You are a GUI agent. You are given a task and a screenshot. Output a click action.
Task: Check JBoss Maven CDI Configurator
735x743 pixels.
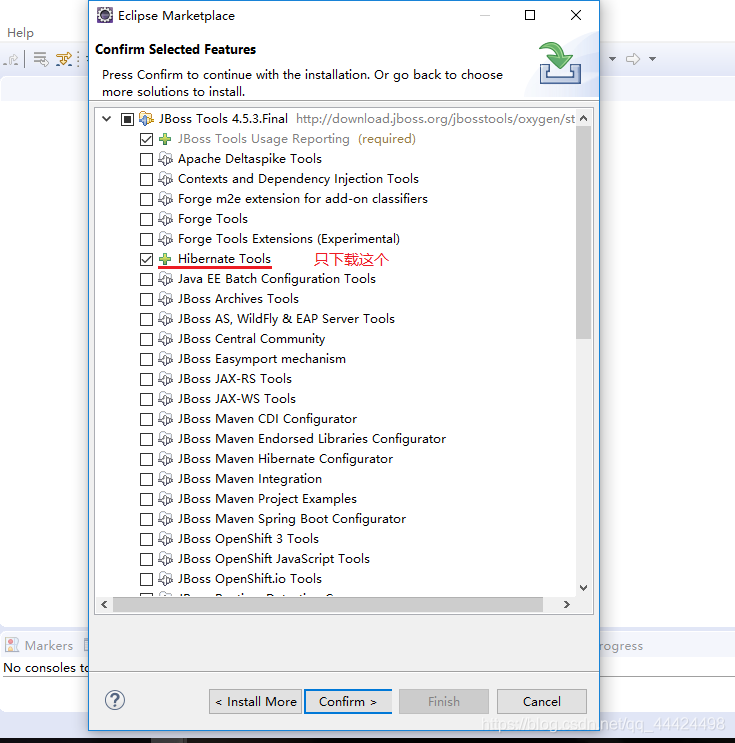[146, 419]
